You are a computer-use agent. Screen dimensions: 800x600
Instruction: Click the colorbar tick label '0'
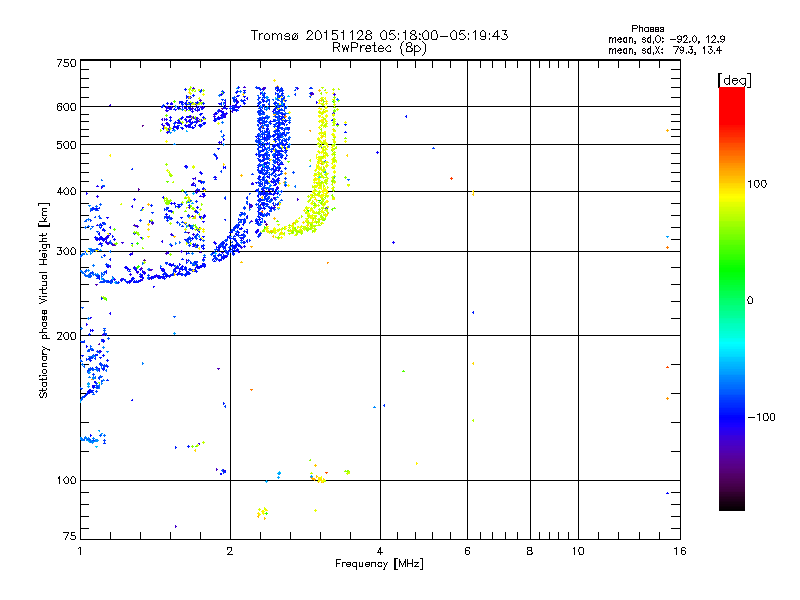(x=750, y=301)
